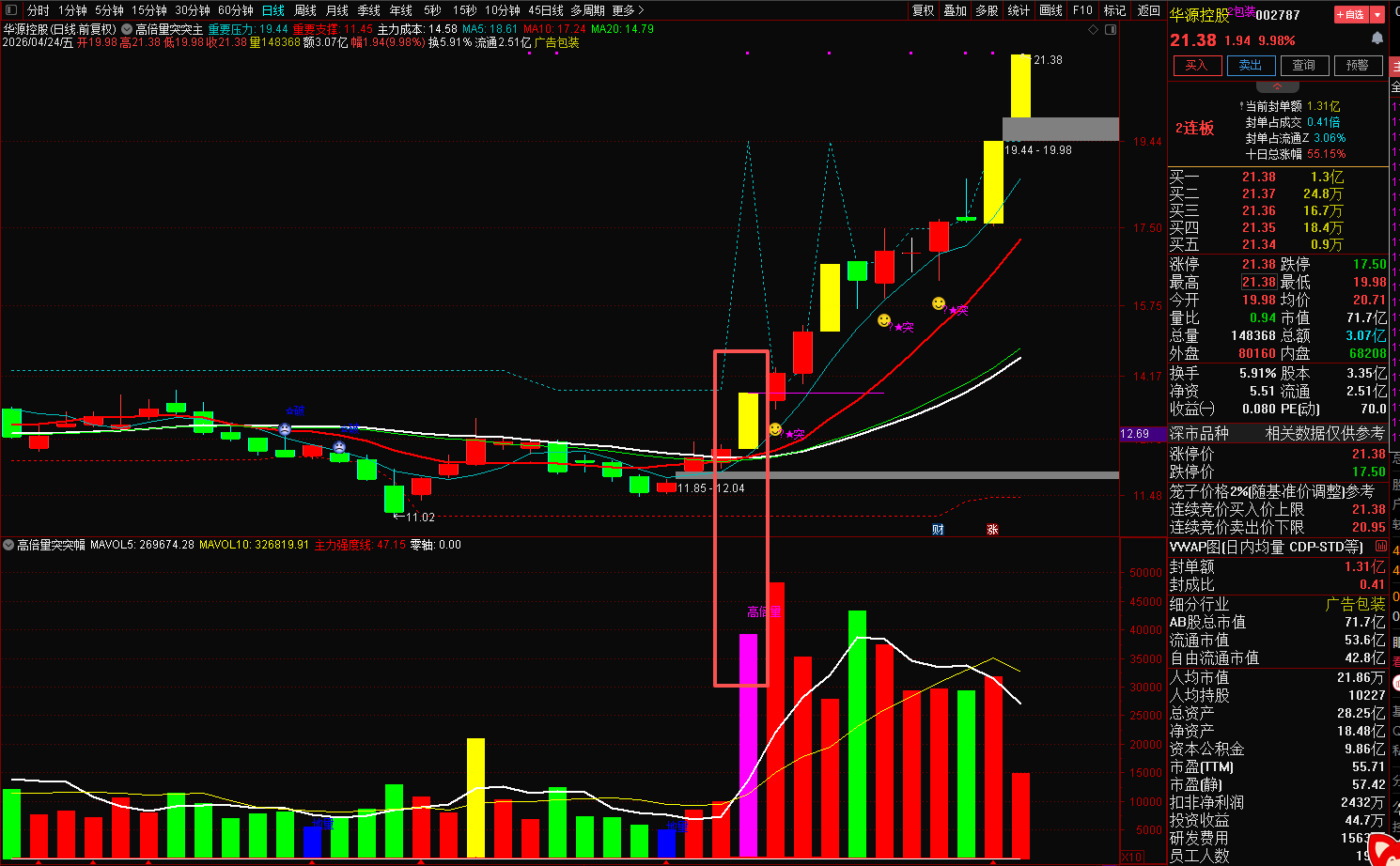The height and width of the screenshot is (866, 1400).
Task: Switch to the 15秒 period
Action: [464, 10]
